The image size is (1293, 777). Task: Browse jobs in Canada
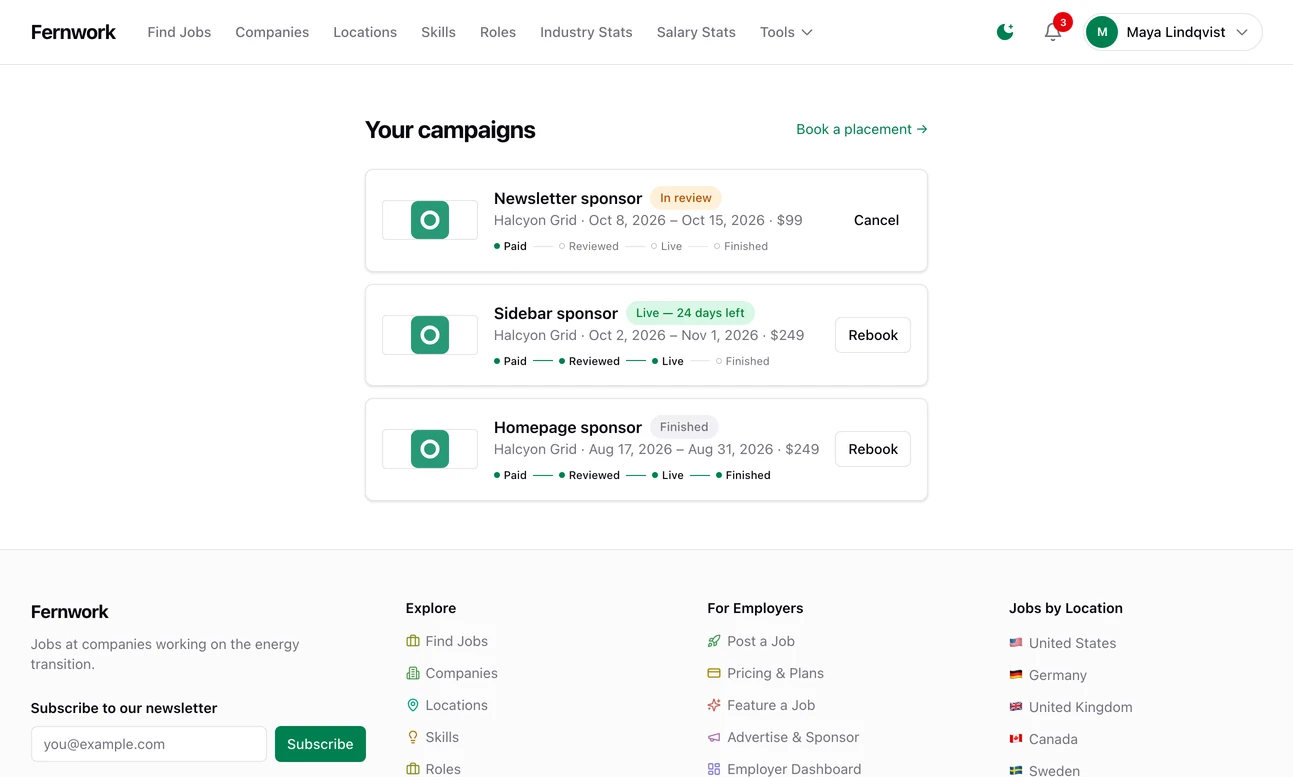click(x=1053, y=739)
